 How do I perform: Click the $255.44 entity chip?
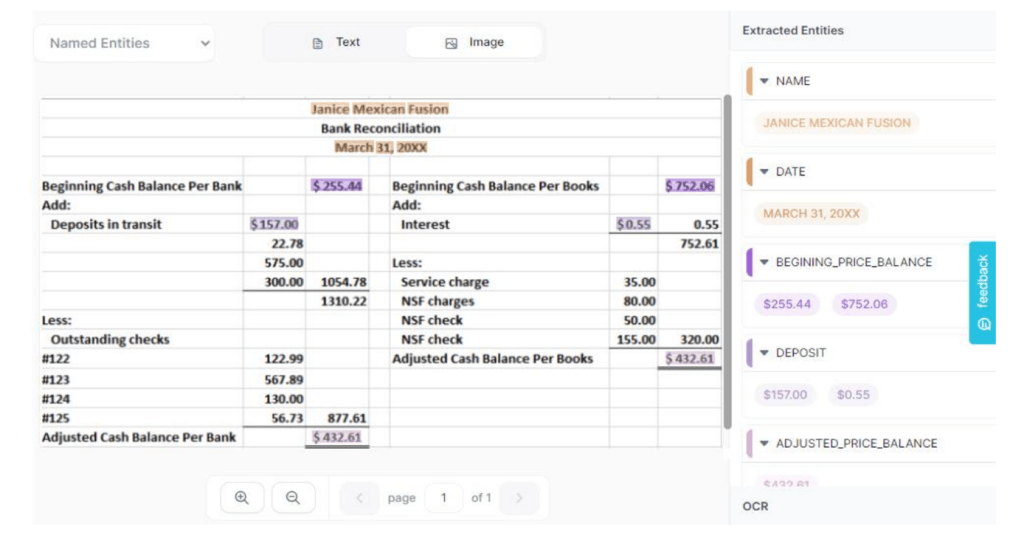pyautogui.click(x=787, y=304)
